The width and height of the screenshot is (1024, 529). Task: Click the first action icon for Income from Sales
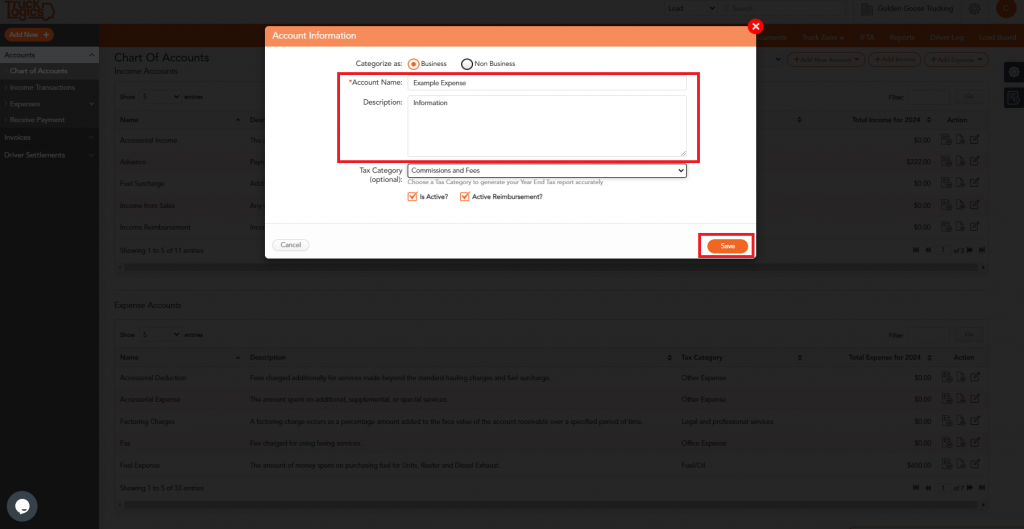(x=946, y=205)
